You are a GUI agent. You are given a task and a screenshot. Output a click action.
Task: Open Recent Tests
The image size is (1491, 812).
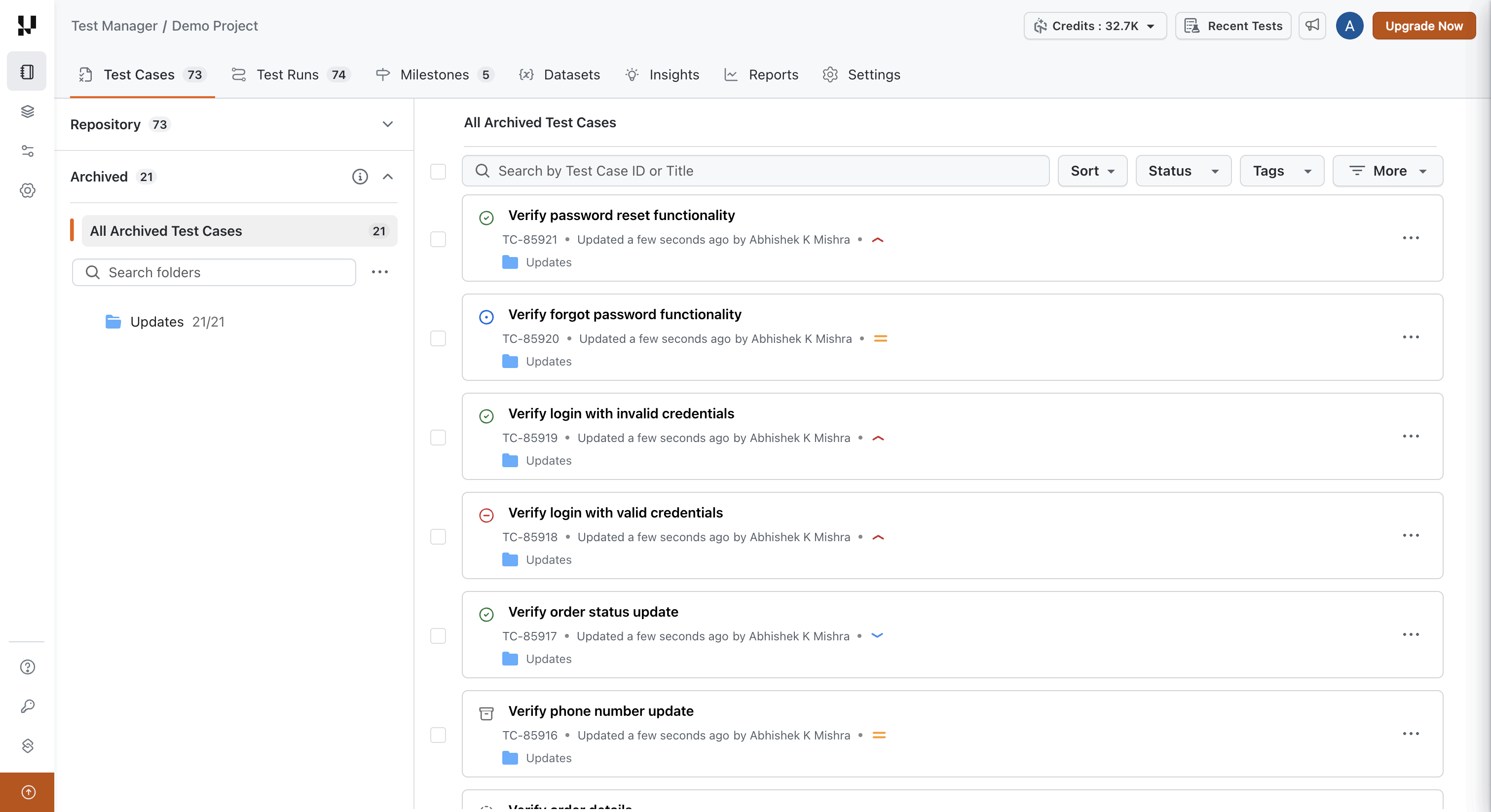pyautogui.click(x=1233, y=26)
